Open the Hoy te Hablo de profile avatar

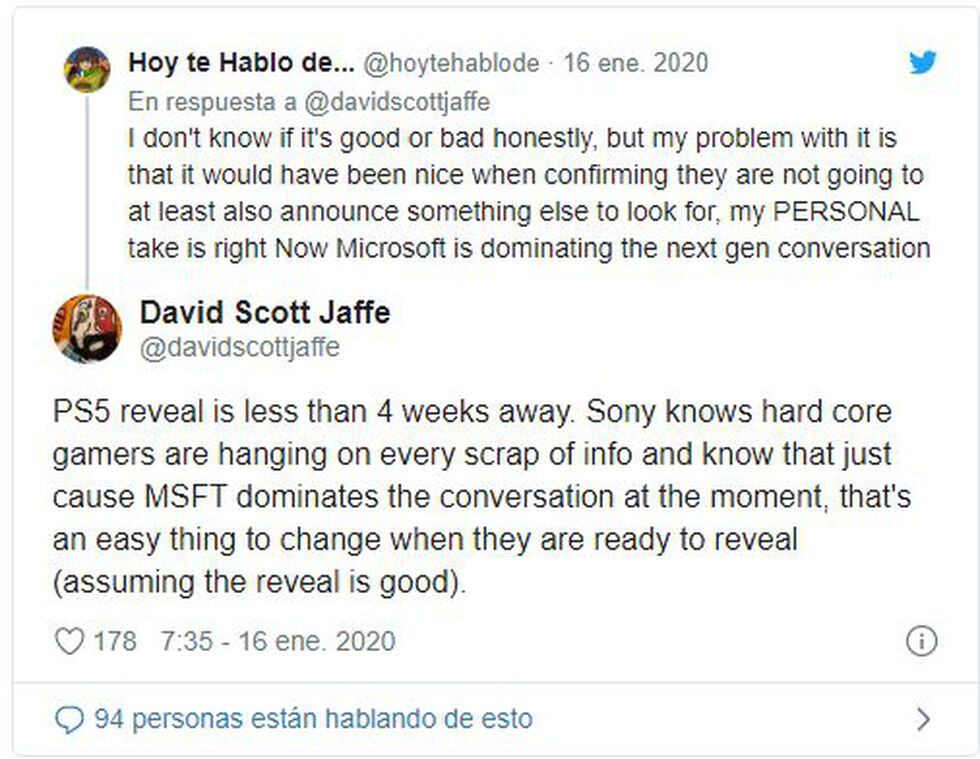tap(87, 69)
